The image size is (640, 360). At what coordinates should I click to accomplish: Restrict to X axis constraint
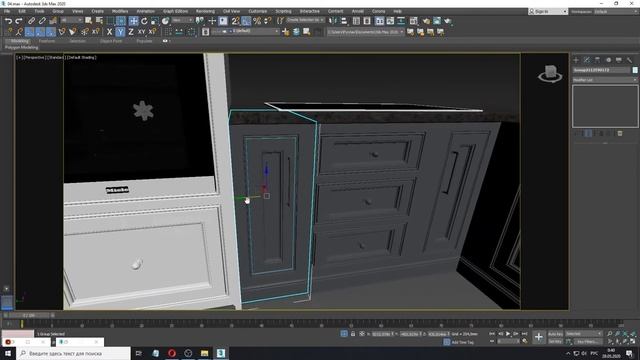point(109,31)
